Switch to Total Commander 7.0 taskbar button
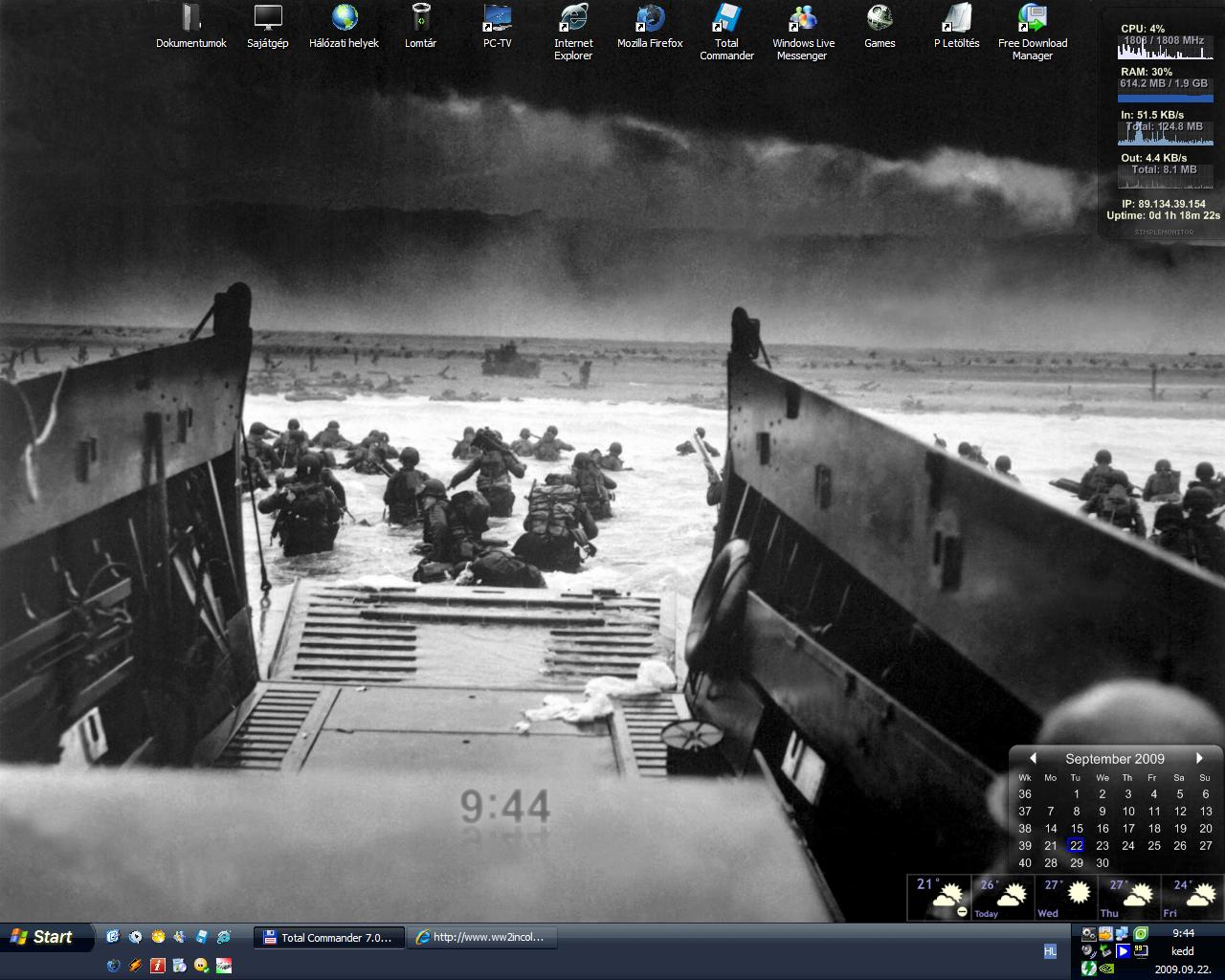This screenshot has height=980, width=1225. pyautogui.click(x=328, y=938)
